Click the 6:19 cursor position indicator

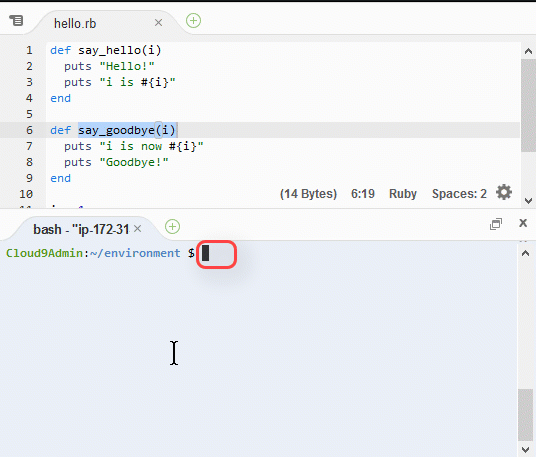(x=363, y=194)
